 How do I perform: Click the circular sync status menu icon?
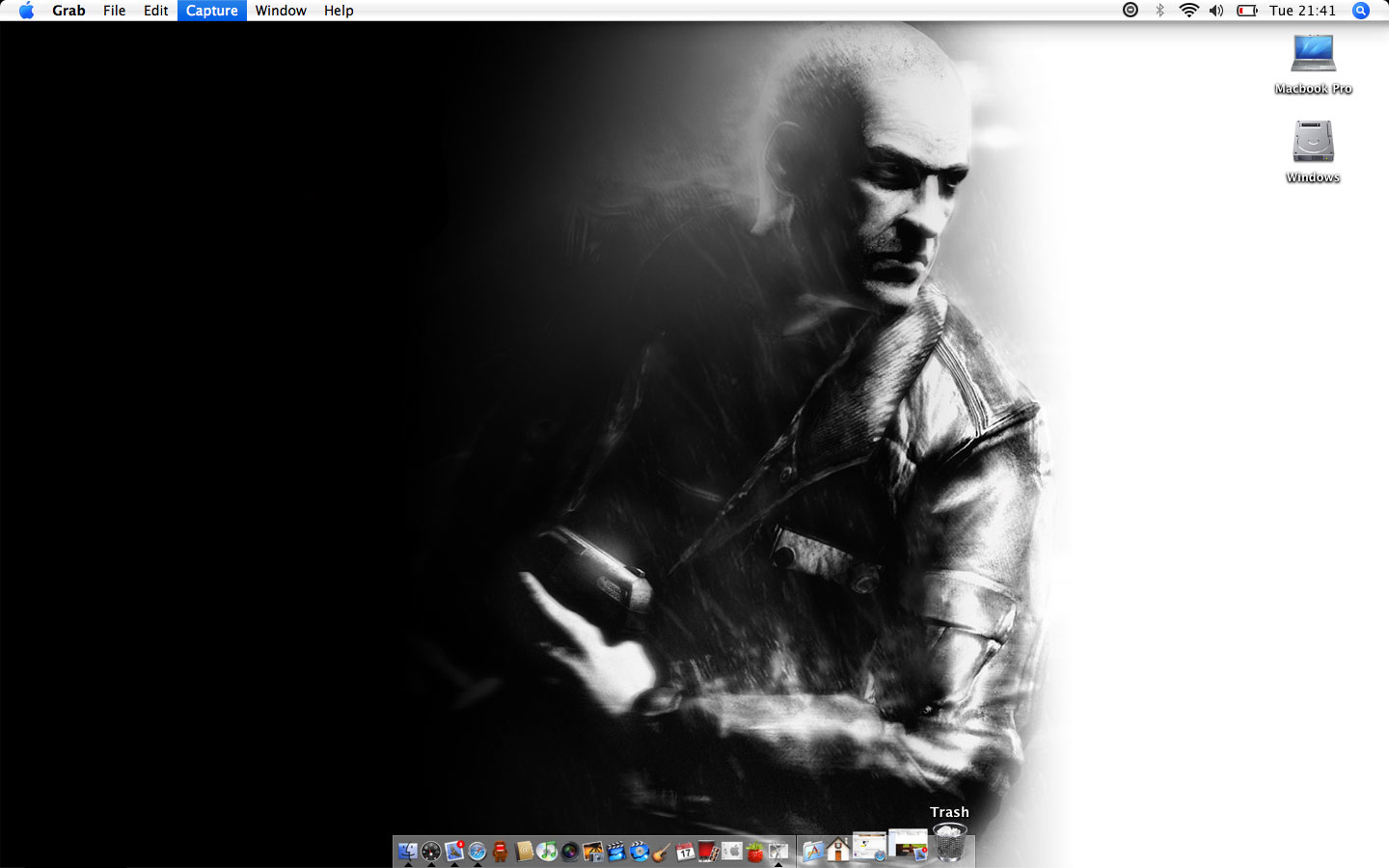[x=1130, y=11]
